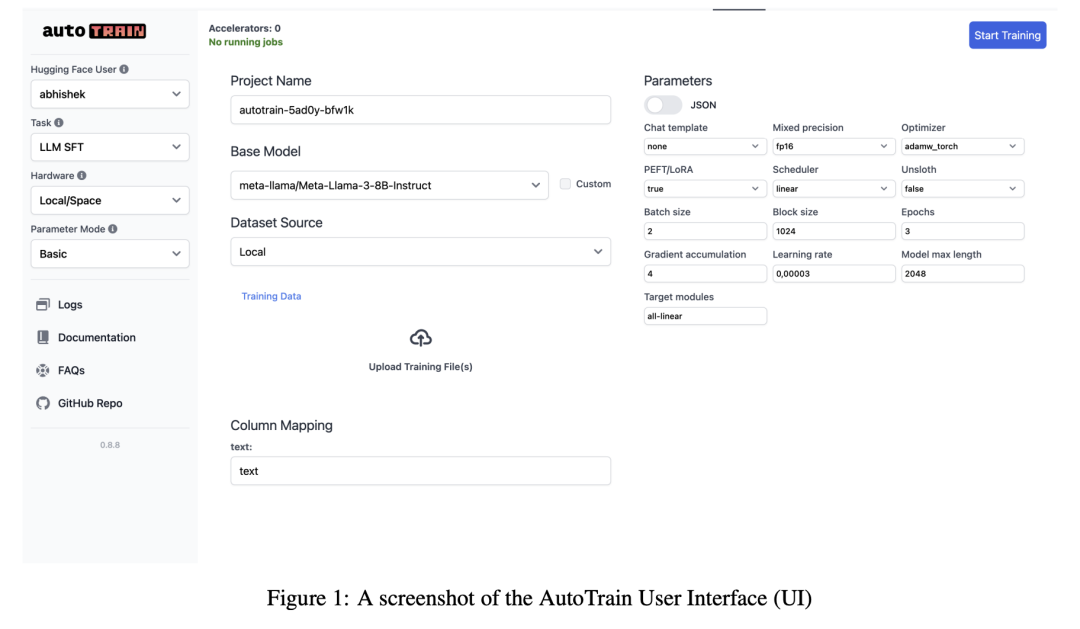Open the Task dropdown showing LLM SFT
1080x629 pixels.
(x=109, y=147)
